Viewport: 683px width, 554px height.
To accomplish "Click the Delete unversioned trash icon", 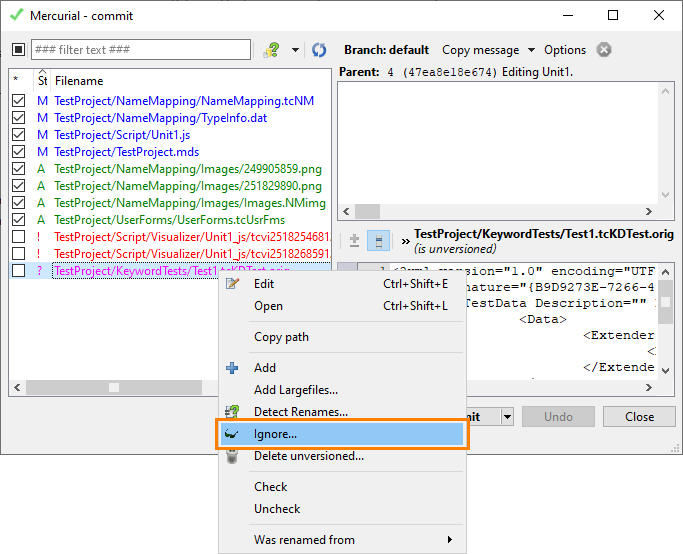I will [233, 456].
